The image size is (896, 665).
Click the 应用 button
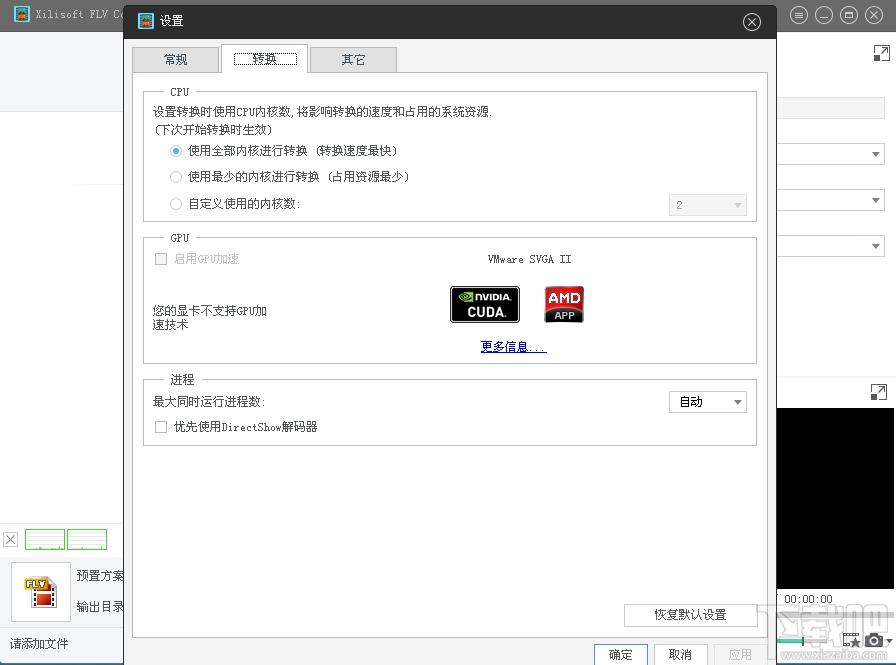coord(740,655)
